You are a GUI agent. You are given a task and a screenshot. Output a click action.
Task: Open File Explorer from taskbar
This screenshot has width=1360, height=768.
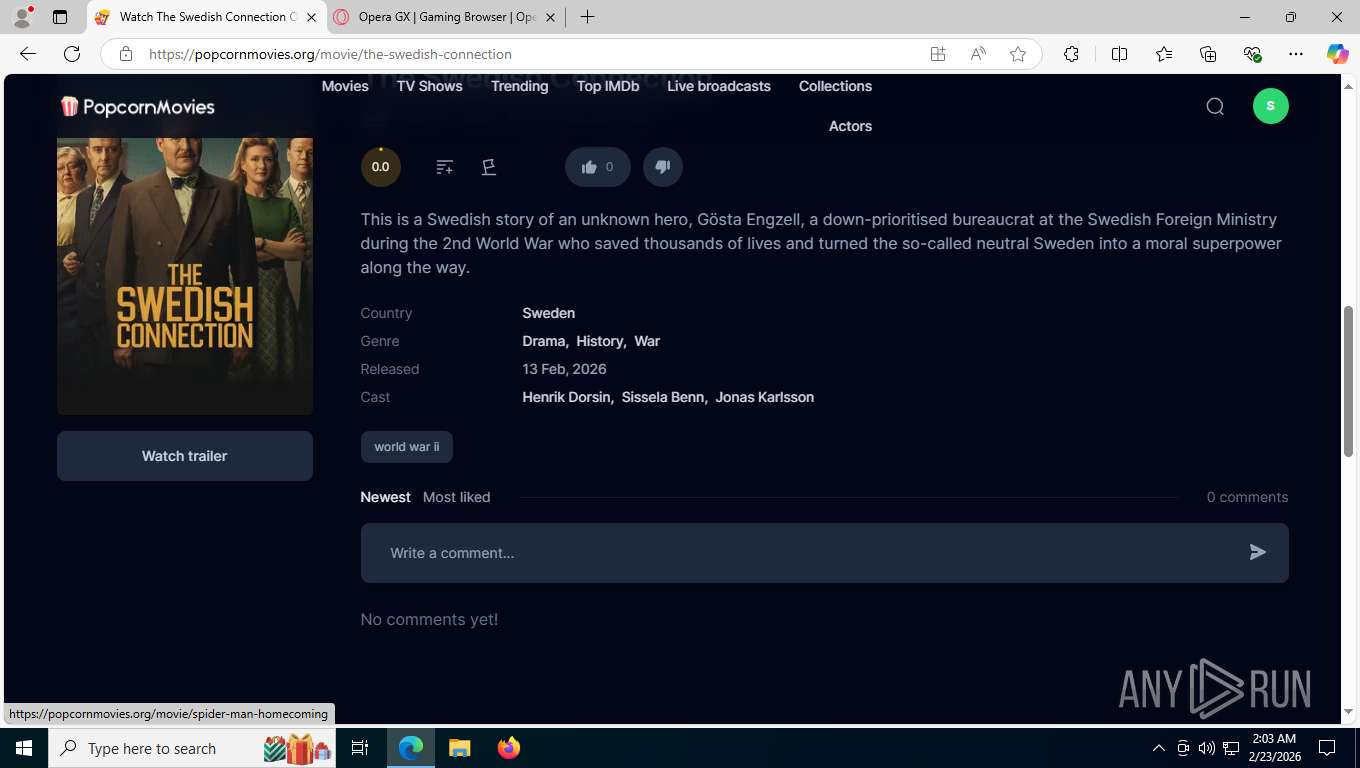click(459, 748)
